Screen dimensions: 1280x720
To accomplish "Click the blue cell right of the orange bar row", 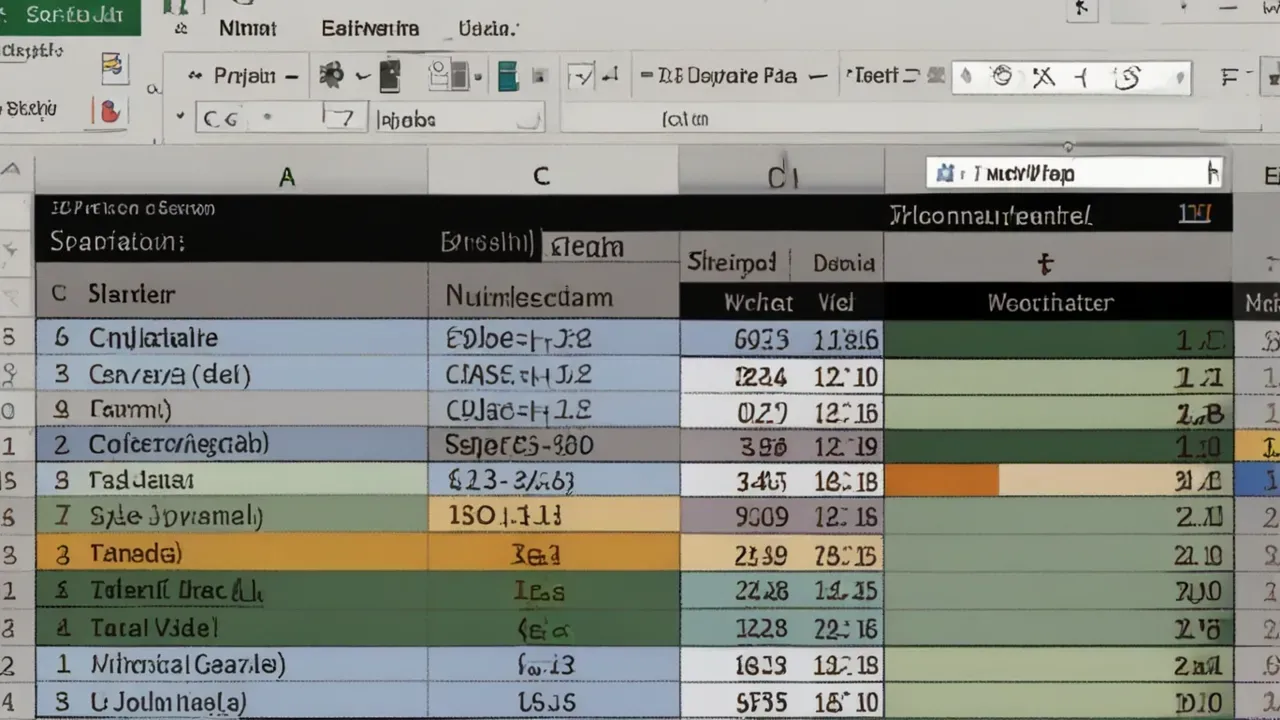I will click(1258, 481).
